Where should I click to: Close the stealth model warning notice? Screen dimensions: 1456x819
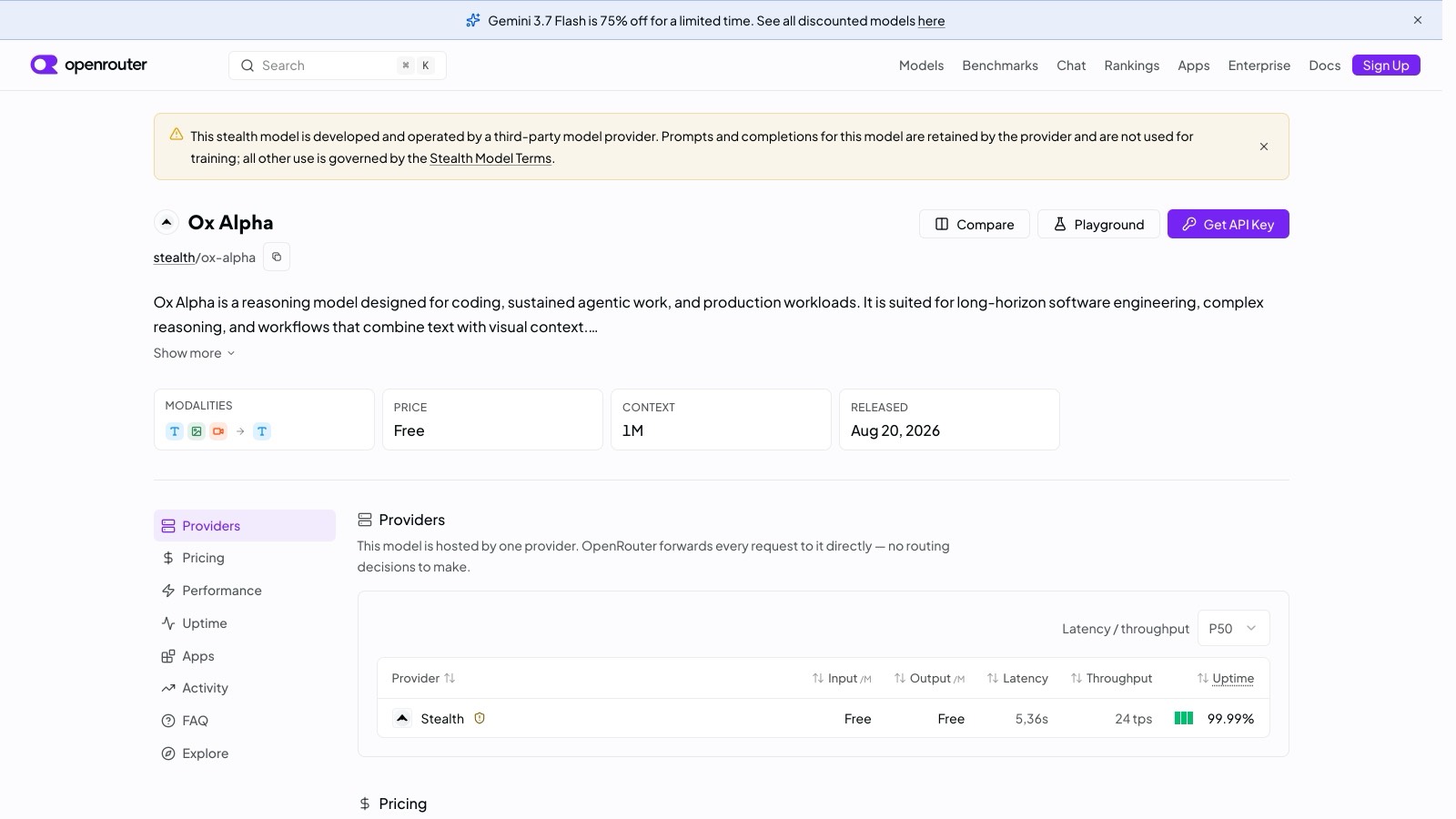click(1263, 147)
